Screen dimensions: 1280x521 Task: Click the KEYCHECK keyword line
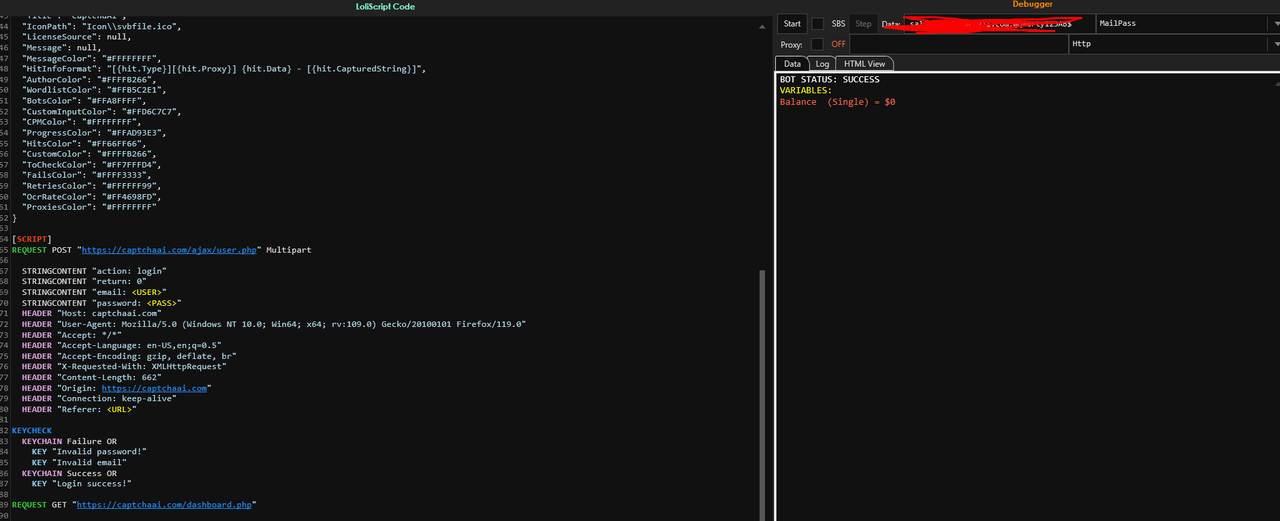pos(32,431)
